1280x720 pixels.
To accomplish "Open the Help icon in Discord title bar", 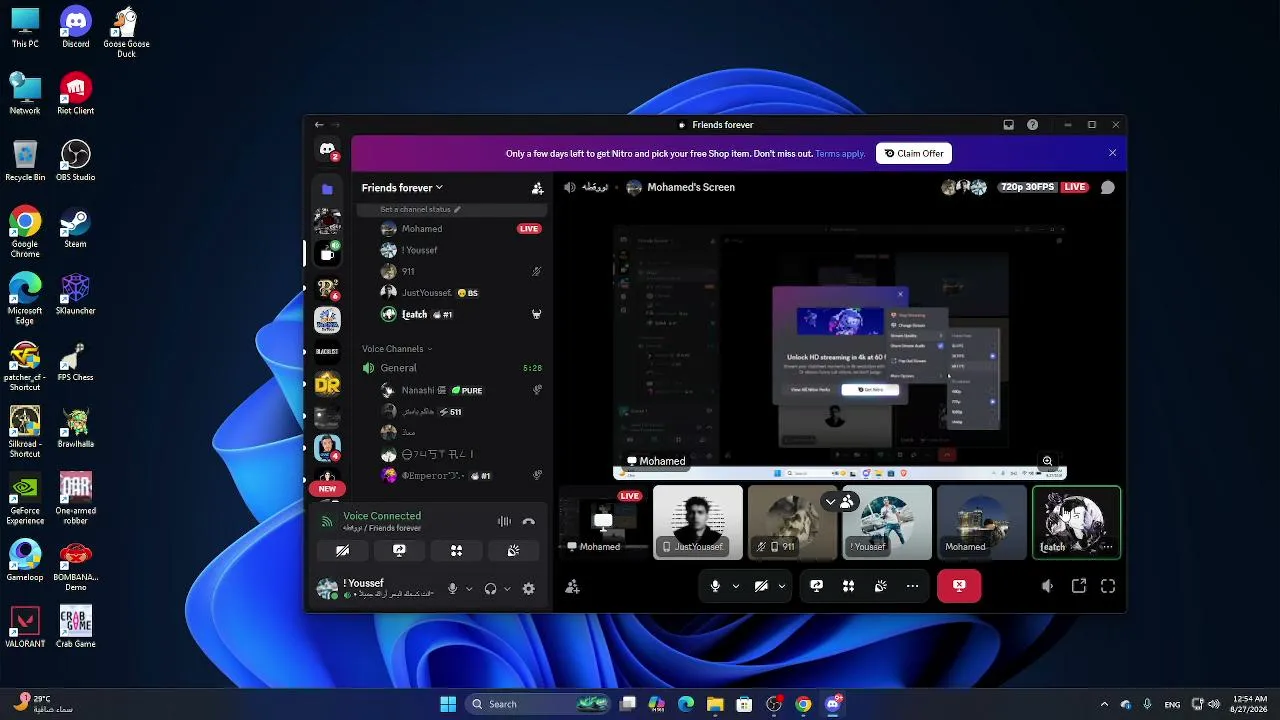I will click(x=1032, y=125).
